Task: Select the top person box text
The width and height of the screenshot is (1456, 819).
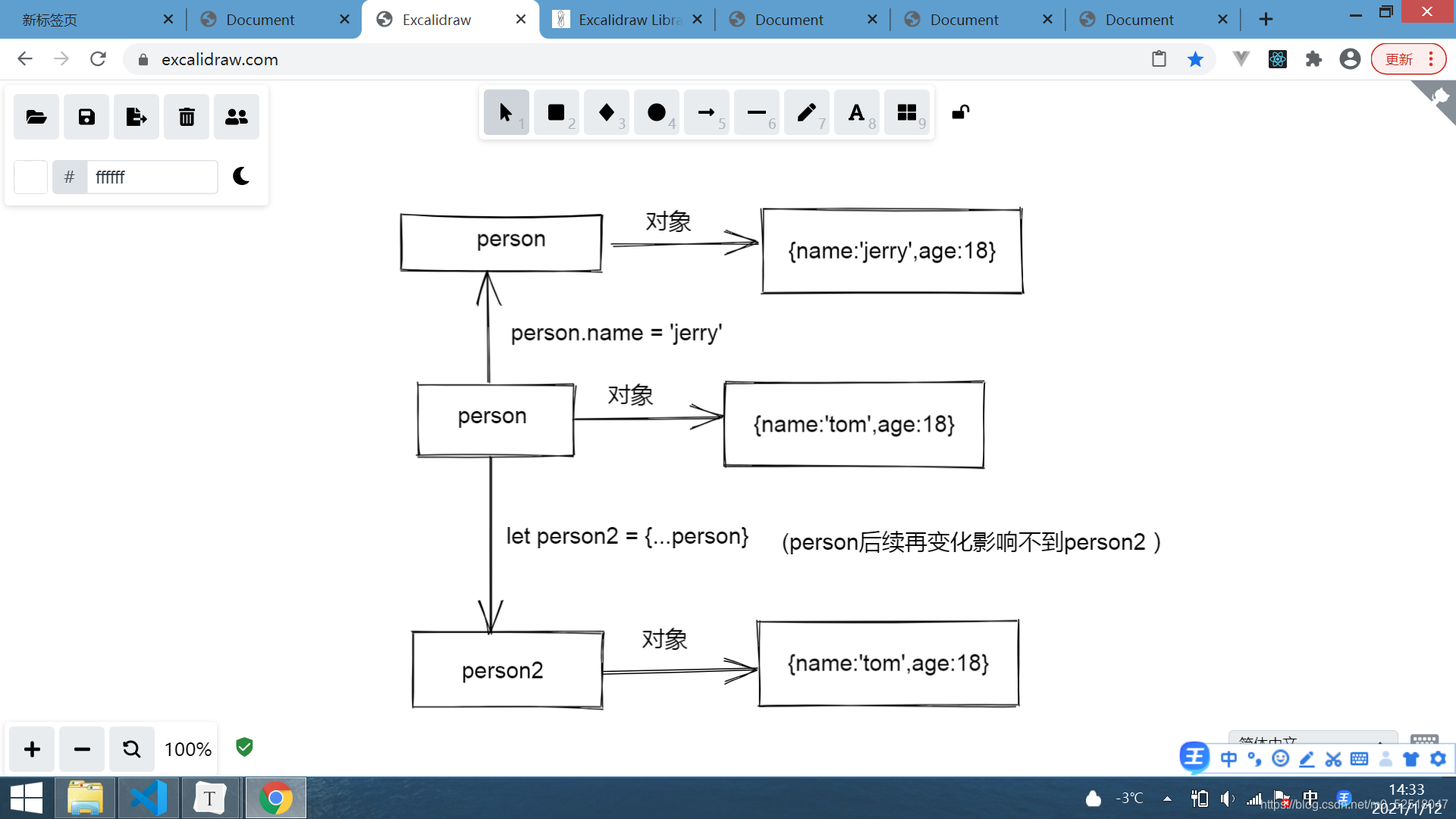Action: pos(511,239)
